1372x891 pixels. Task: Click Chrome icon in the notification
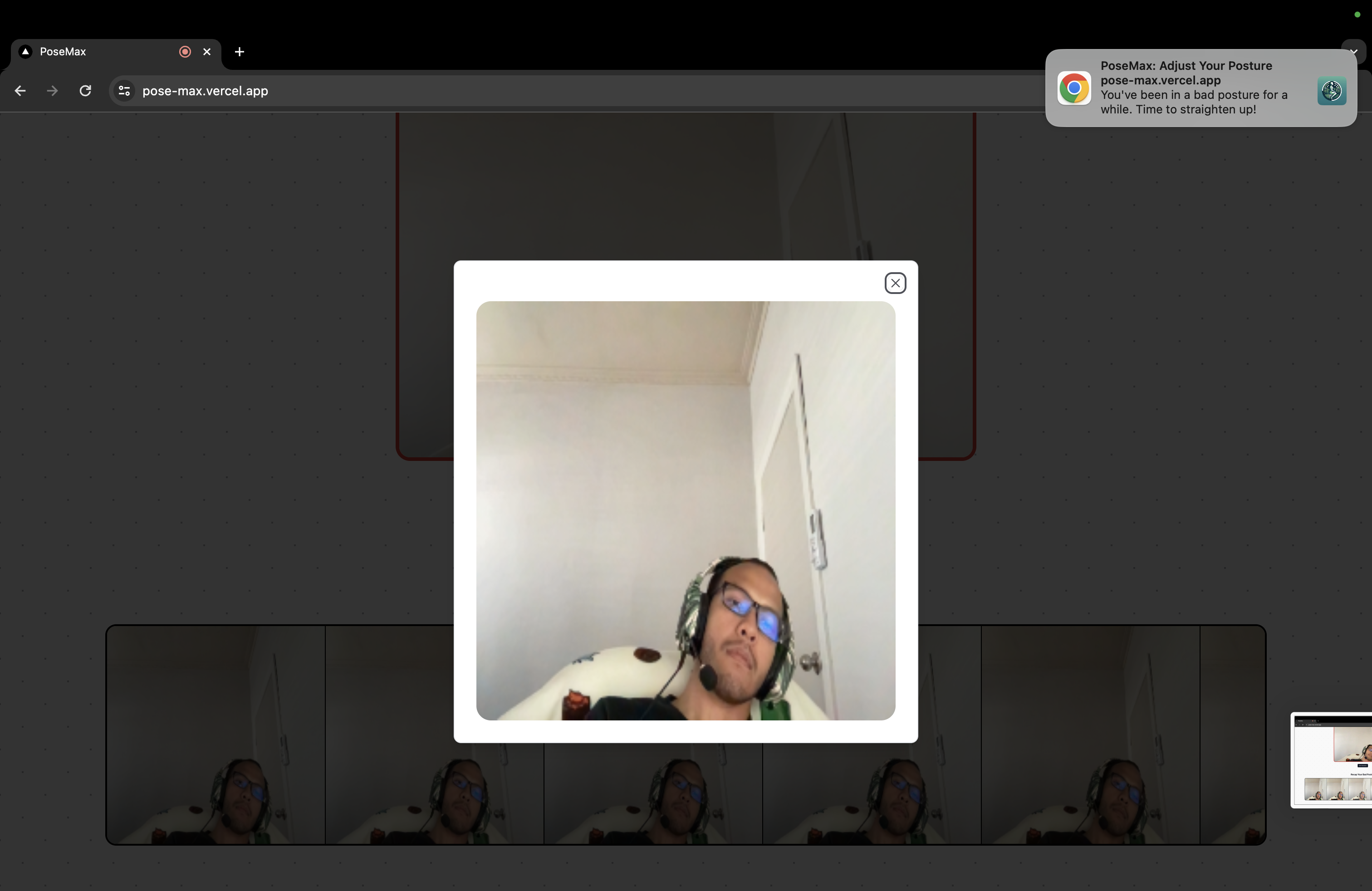(1073, 88)
